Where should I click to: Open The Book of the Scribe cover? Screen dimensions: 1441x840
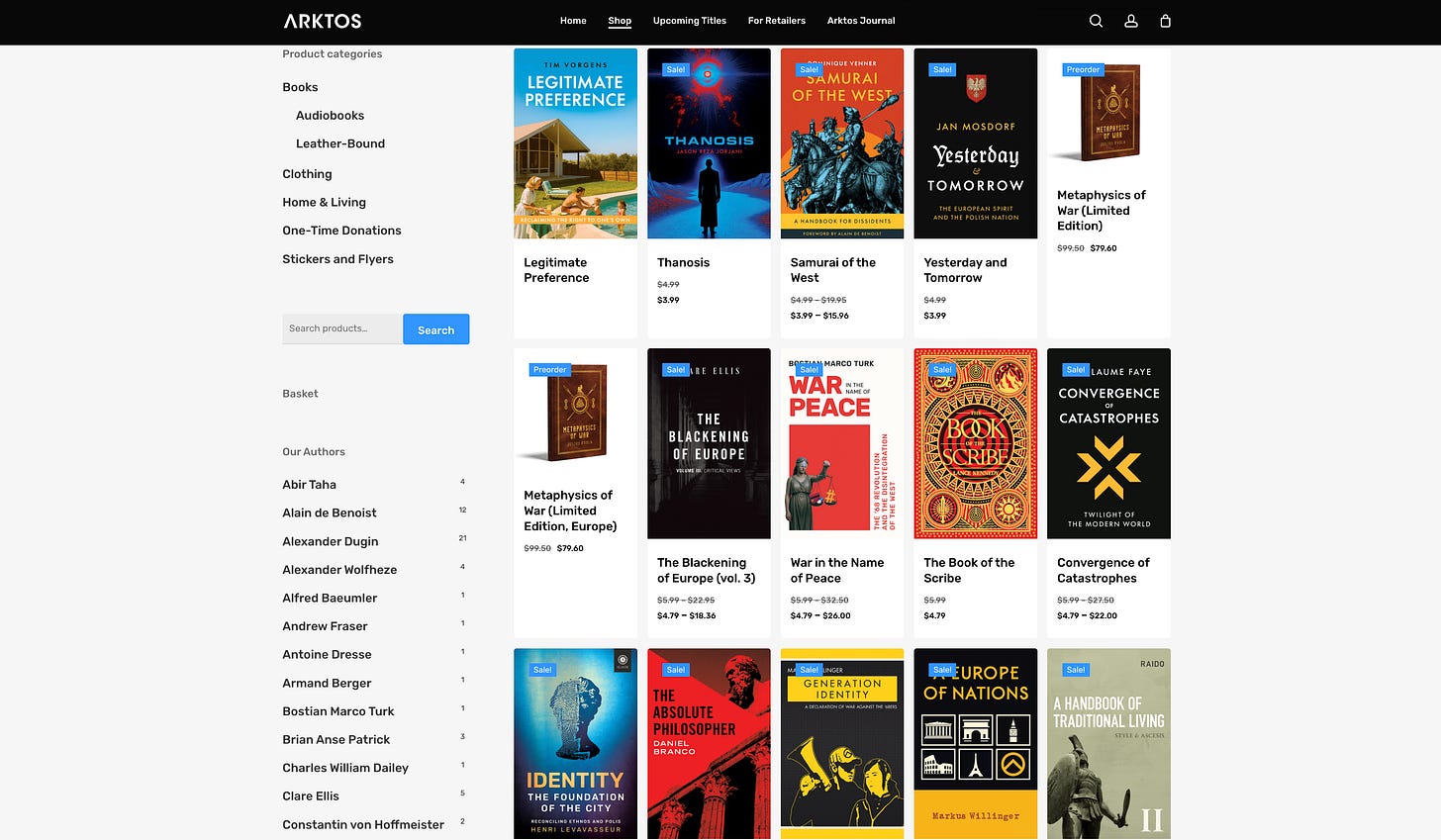(976, 443)
